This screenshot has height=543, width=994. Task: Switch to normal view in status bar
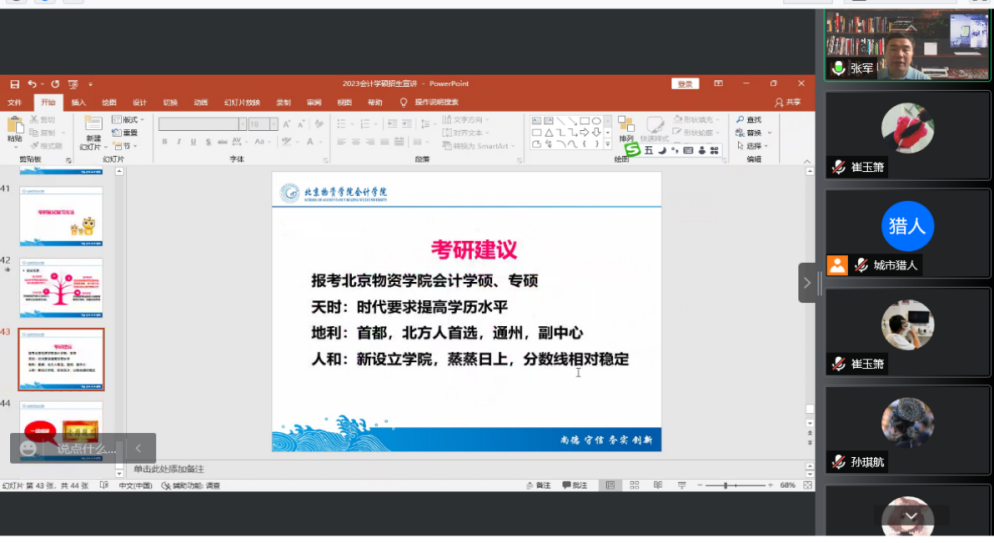tap(608, 485)
